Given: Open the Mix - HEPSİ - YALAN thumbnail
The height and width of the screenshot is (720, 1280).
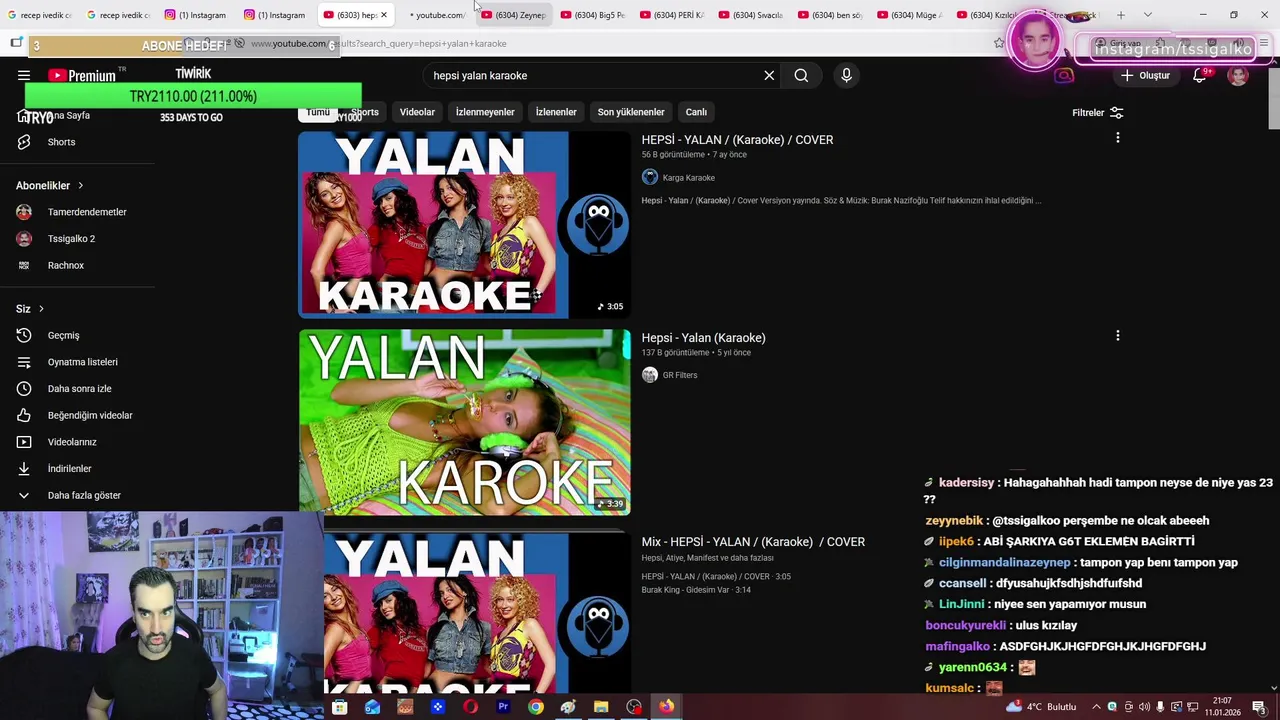Looking at the screenshot, I should 478,612.
